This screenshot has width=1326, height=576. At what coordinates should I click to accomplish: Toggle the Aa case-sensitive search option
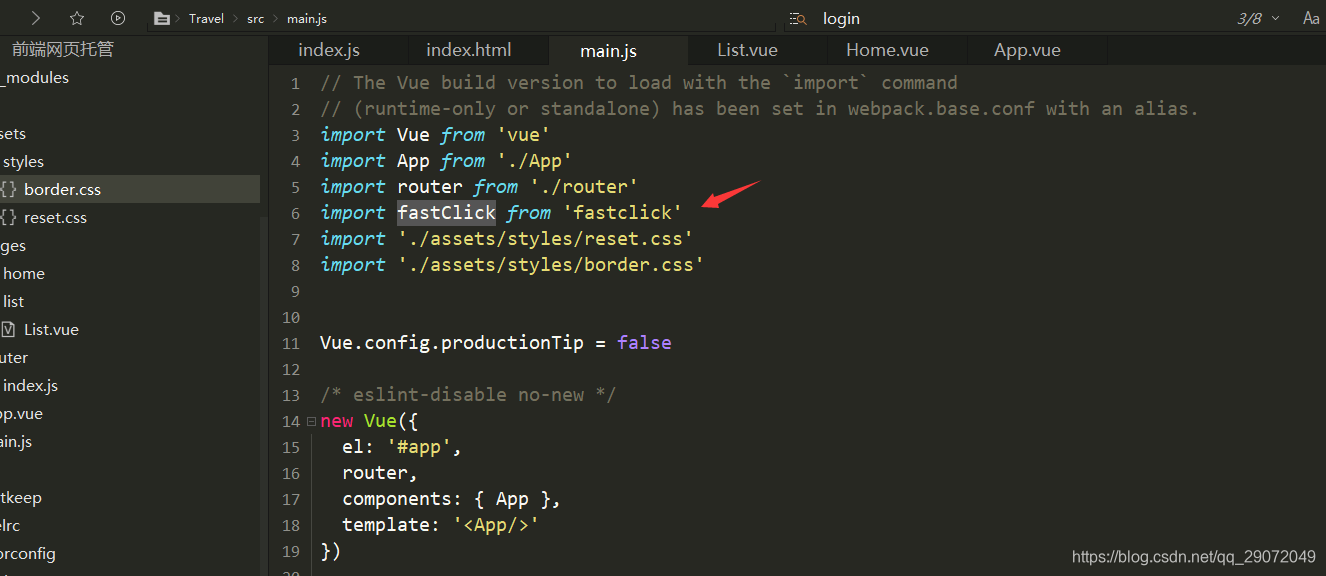(1311, 18)
